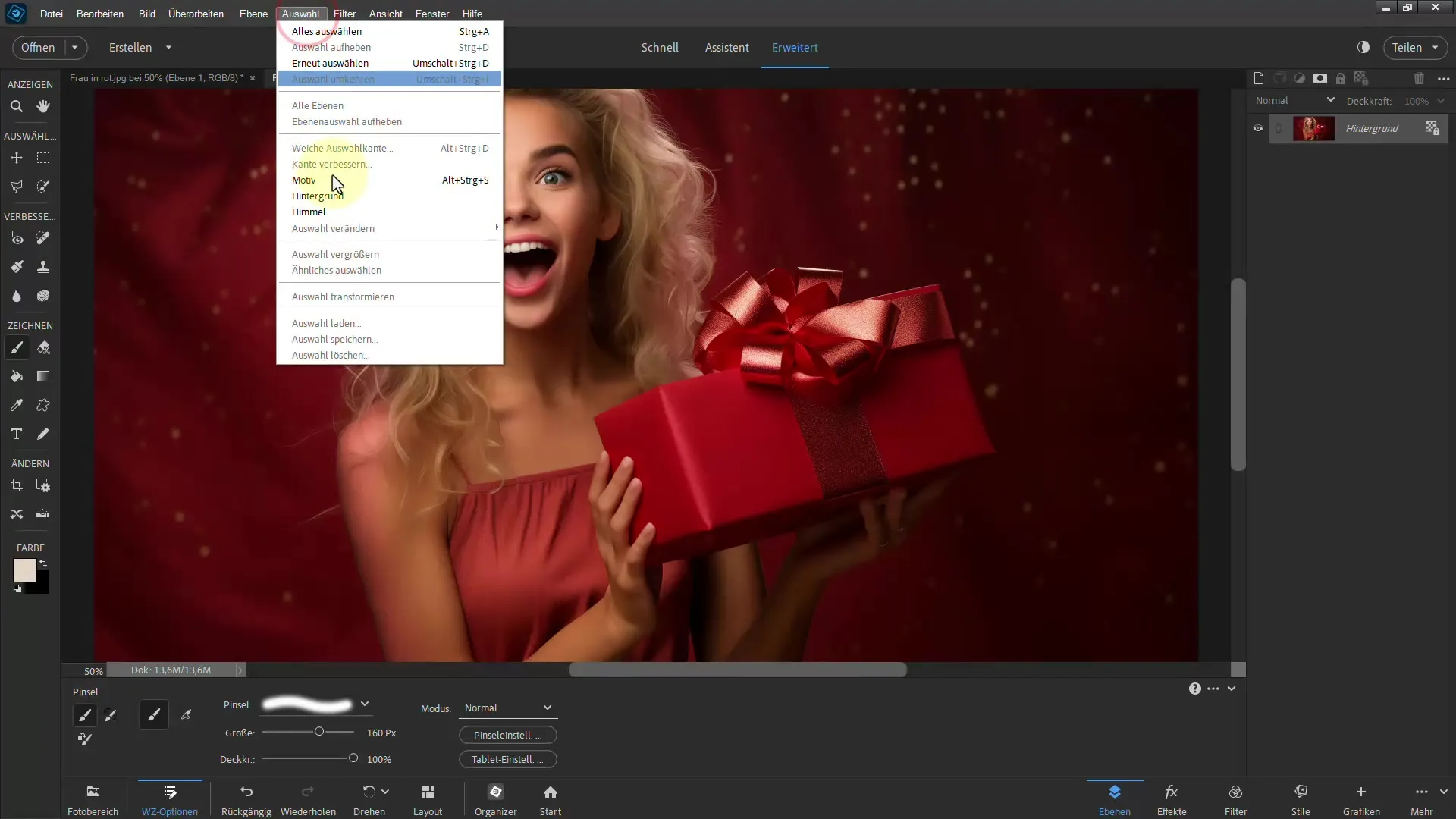Open the Deckkraft opacity dropdown
The height and width of the screenshot is (819, 1456).
pos(1441,101)
